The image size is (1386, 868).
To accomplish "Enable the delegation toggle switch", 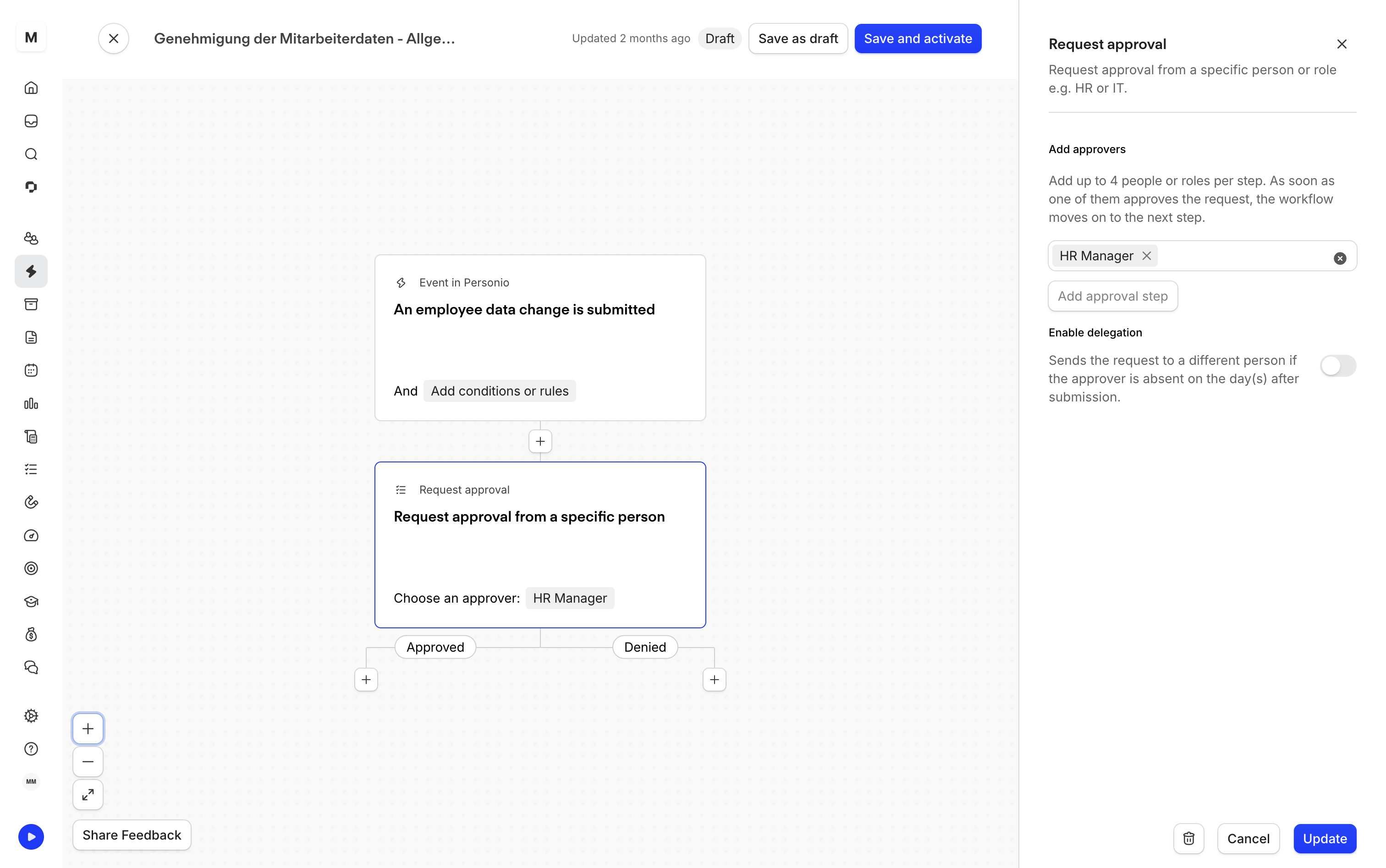I will 1338,366.
